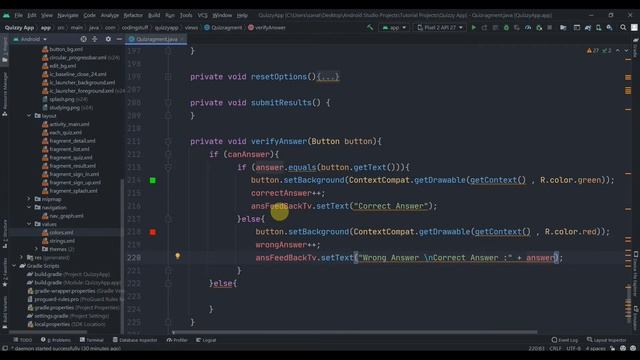Open the AVD Manager phone icon
Image resolution: width=640 pixels, height=360 pixels.
[x=598, y=27]
